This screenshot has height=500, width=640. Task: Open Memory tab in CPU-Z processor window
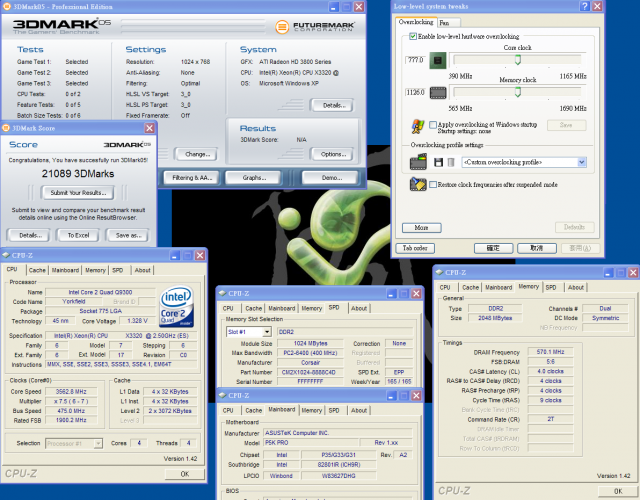click(96, 270)
